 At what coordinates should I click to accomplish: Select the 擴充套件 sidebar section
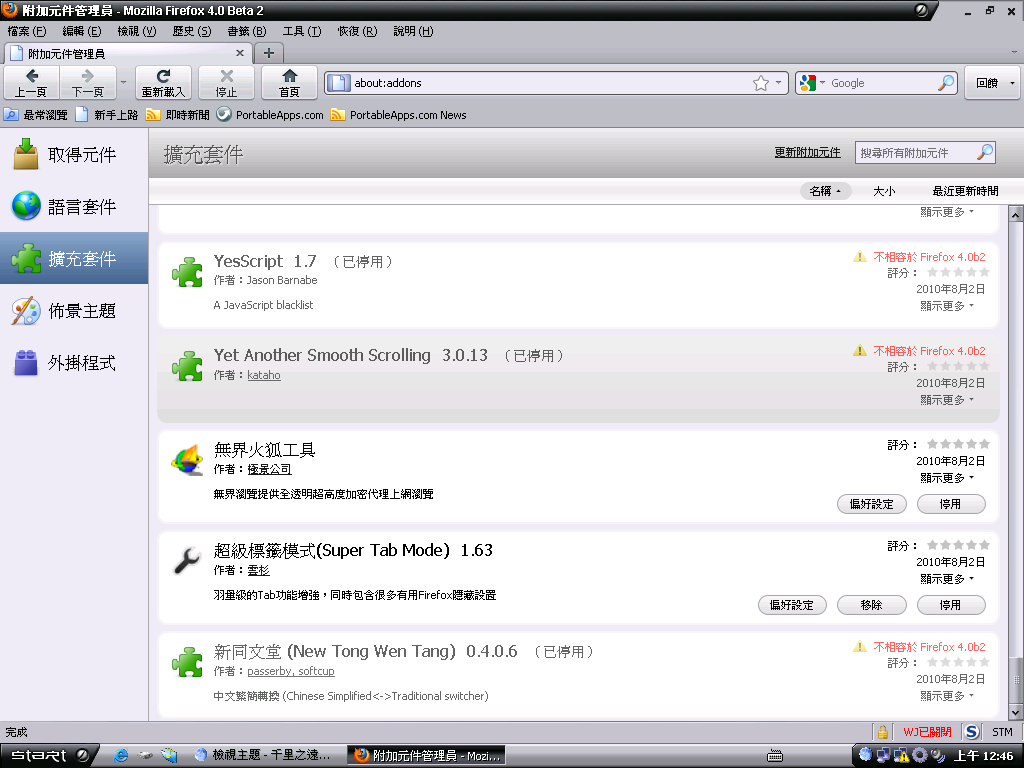pos(74,259)
